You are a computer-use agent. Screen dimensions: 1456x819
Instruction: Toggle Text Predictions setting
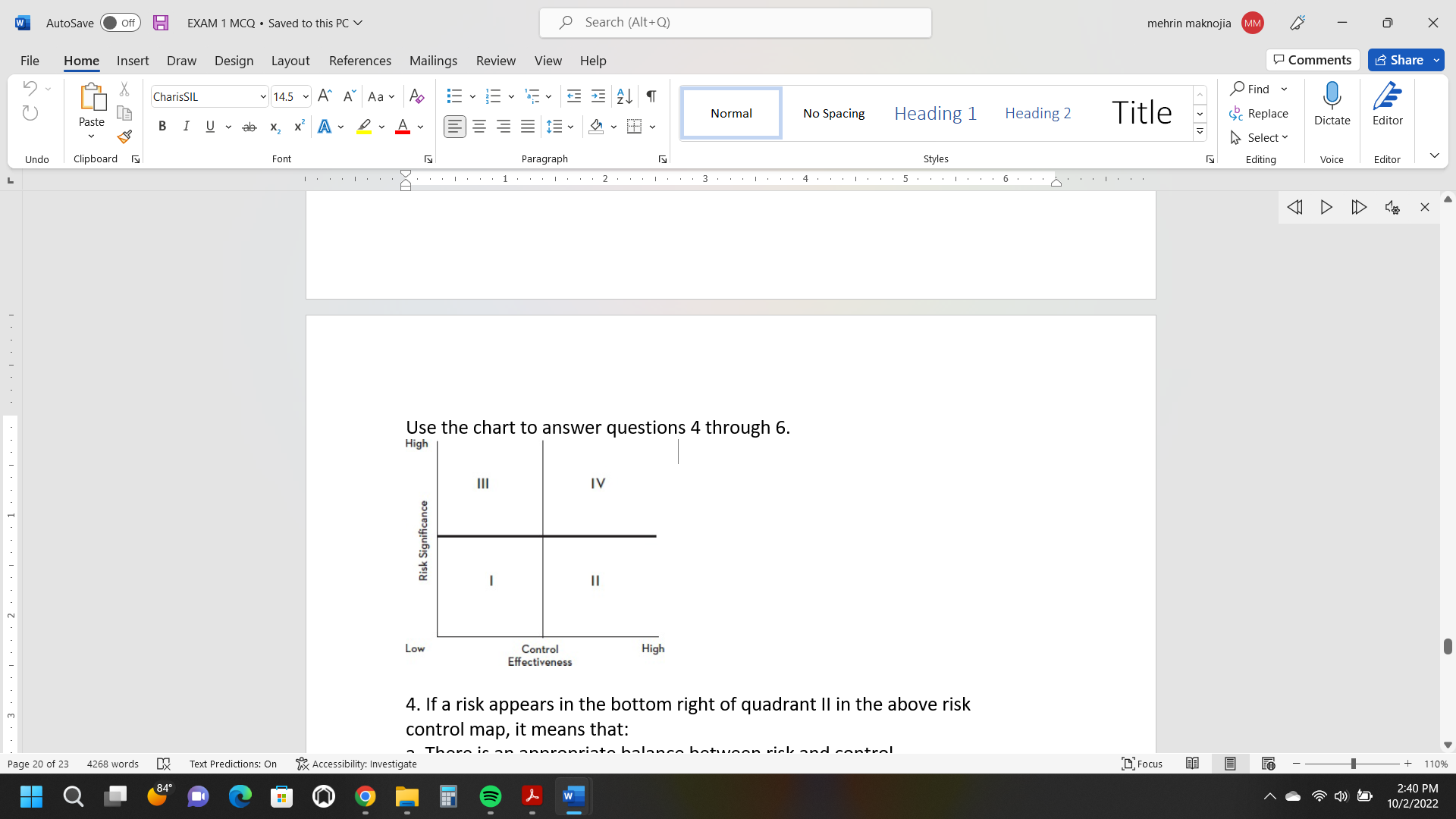click(x=233, y=764)
